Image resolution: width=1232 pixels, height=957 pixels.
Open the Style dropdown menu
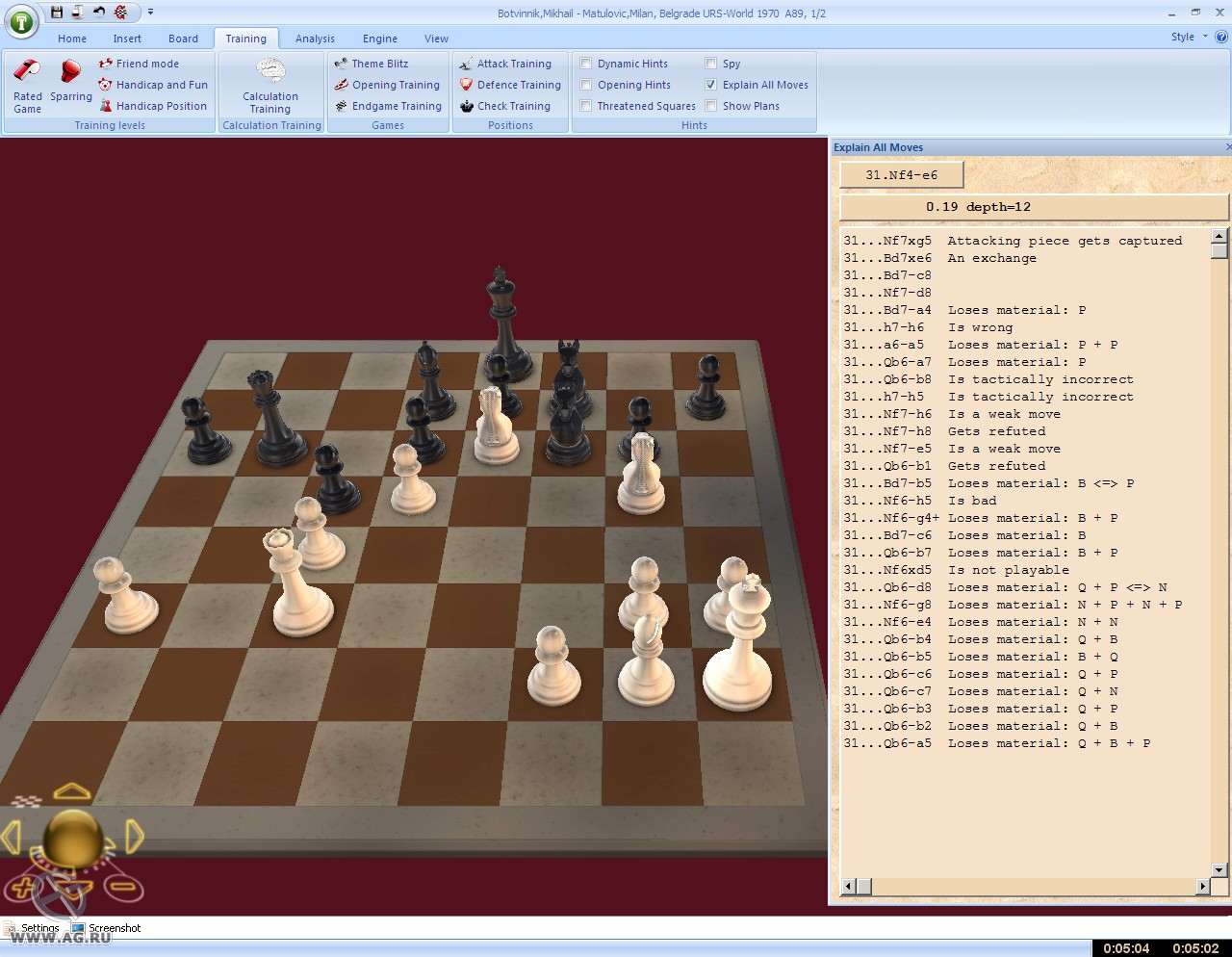(x=1188, y=37)
